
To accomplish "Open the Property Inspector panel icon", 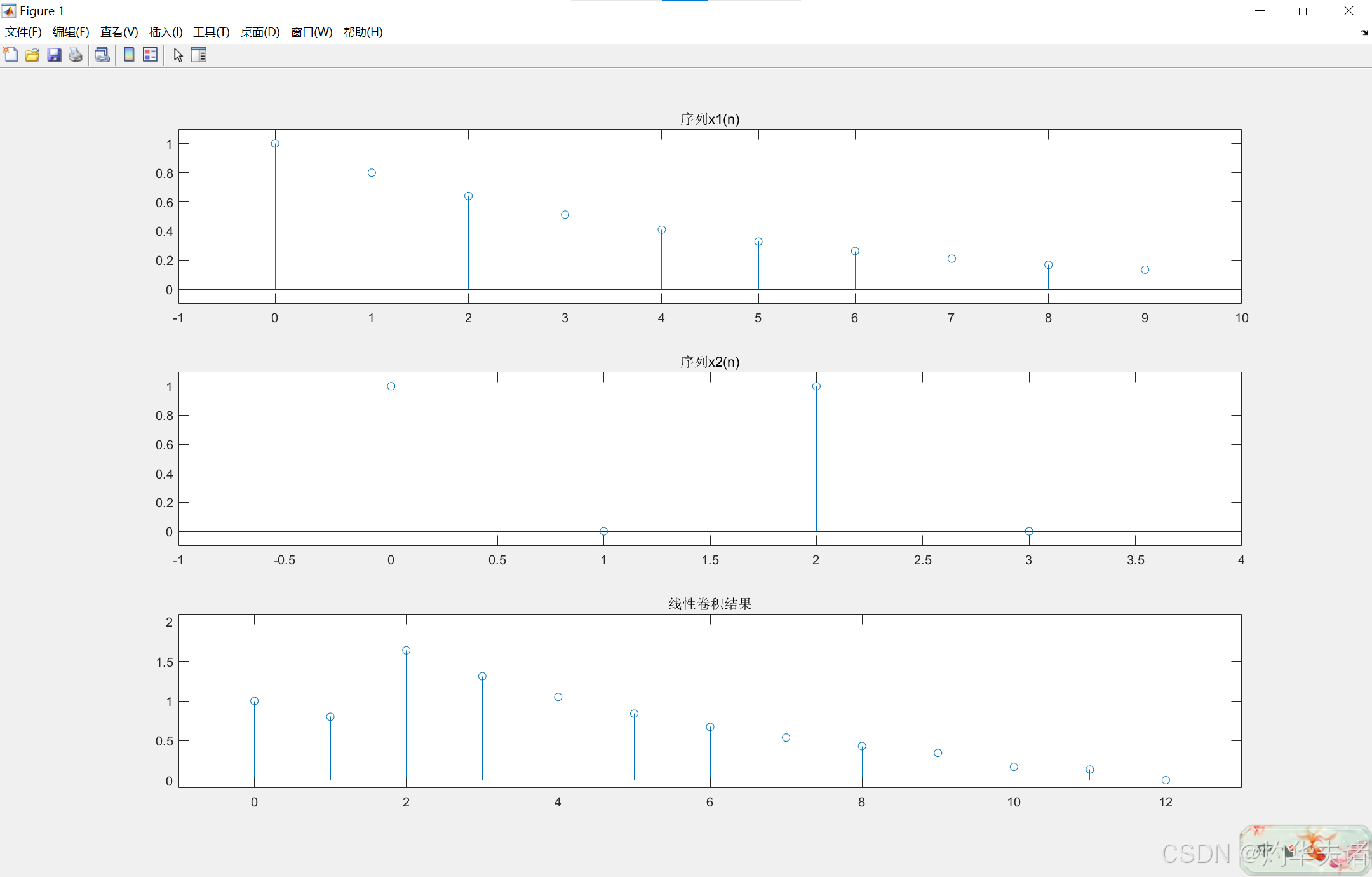I will pos(199,55).
